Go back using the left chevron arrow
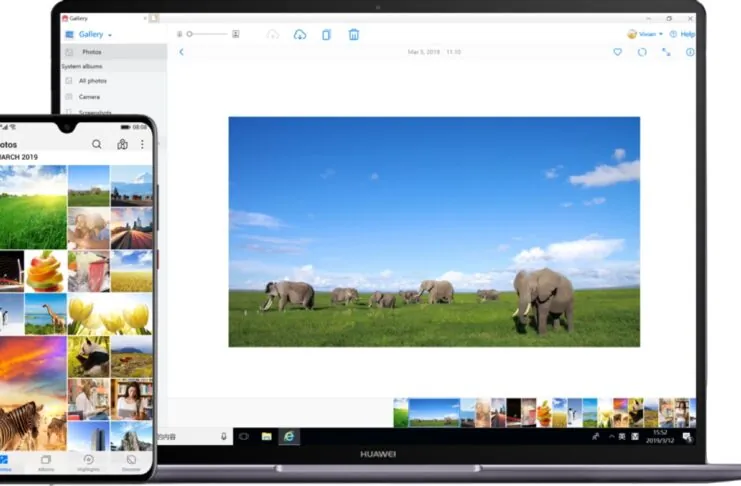Screen dimensions: 741x486 click(x=181, y=52)
